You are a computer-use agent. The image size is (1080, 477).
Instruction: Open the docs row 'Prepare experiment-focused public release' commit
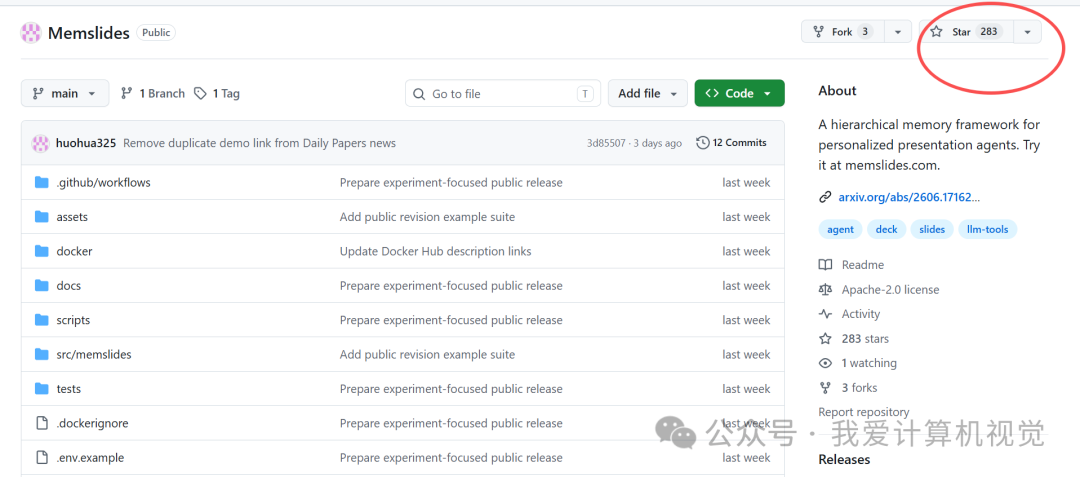451,286
